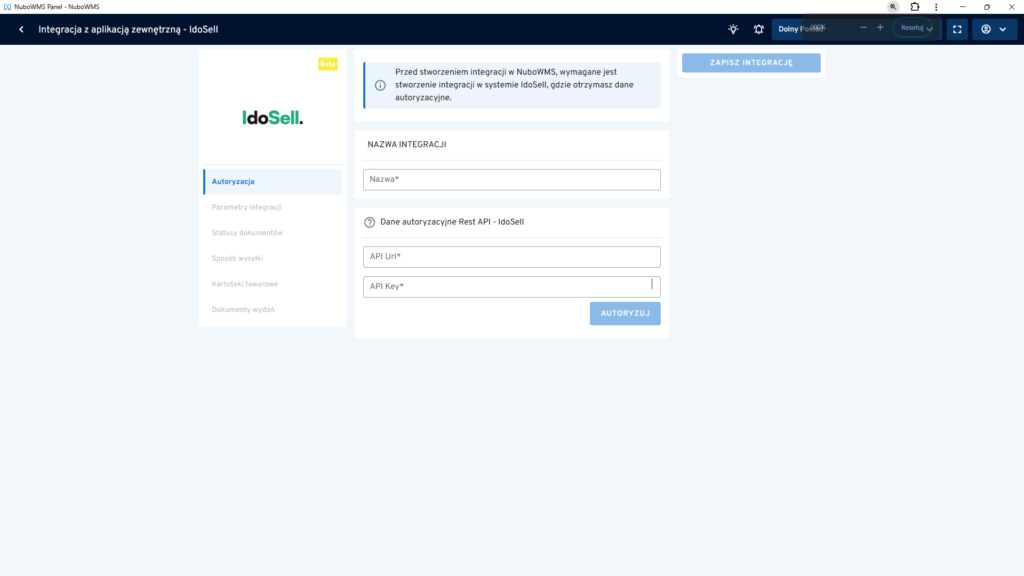Click the lightbulb tips icon

click(x=733, y=29)
